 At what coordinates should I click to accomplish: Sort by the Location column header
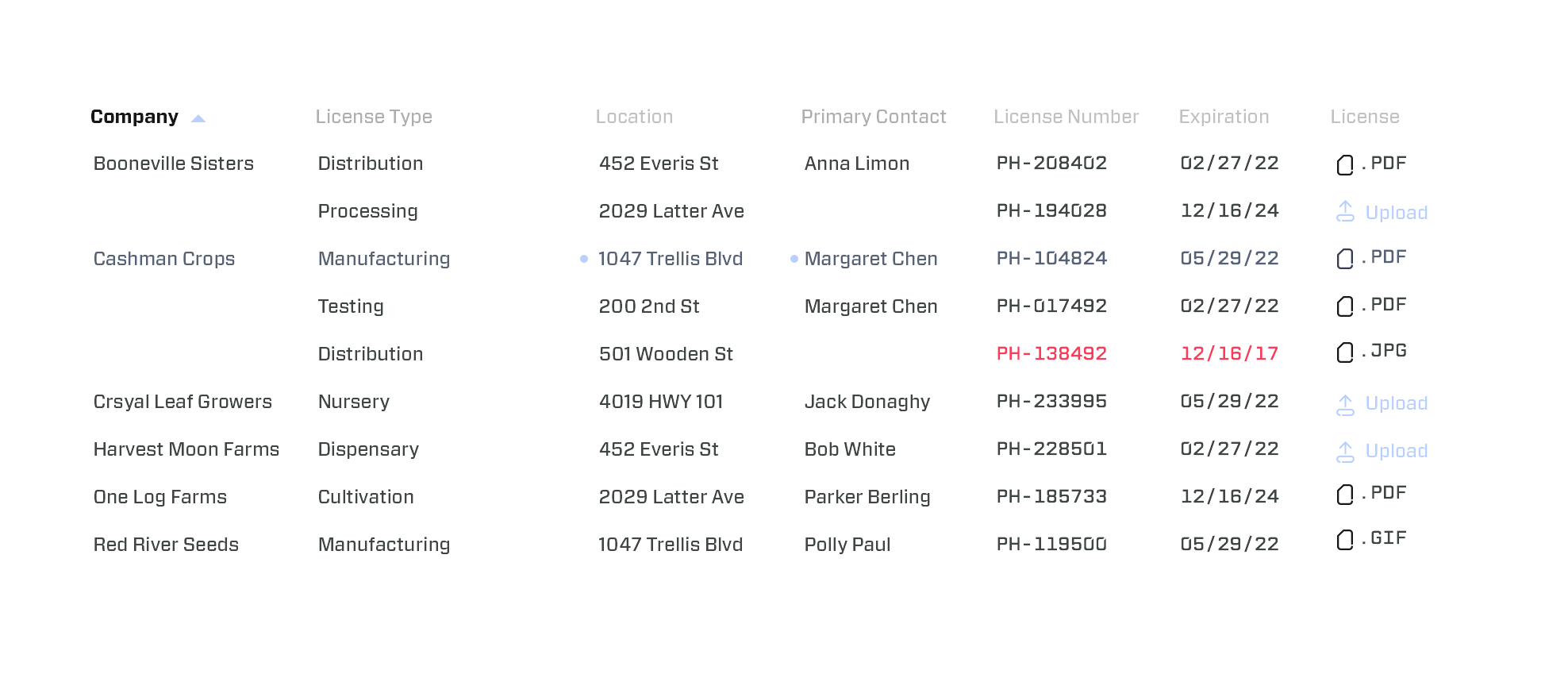(x=634, y=117)
